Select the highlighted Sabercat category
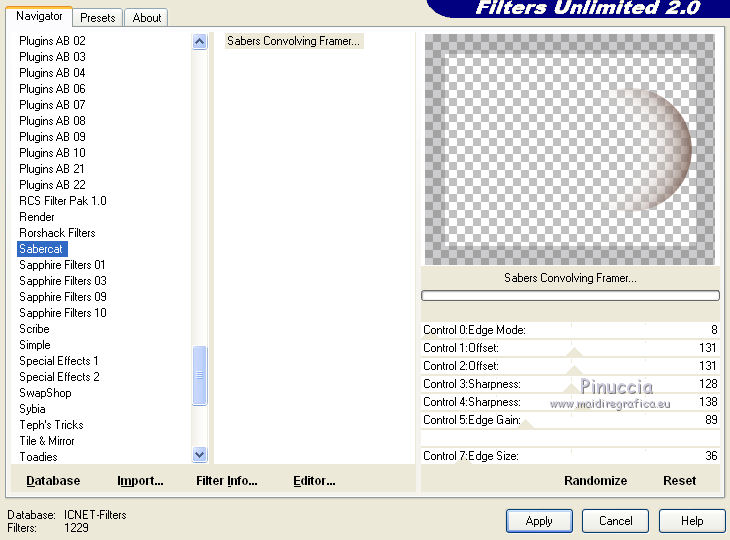This screenshot has height=540, width=730. pos(42,249)
